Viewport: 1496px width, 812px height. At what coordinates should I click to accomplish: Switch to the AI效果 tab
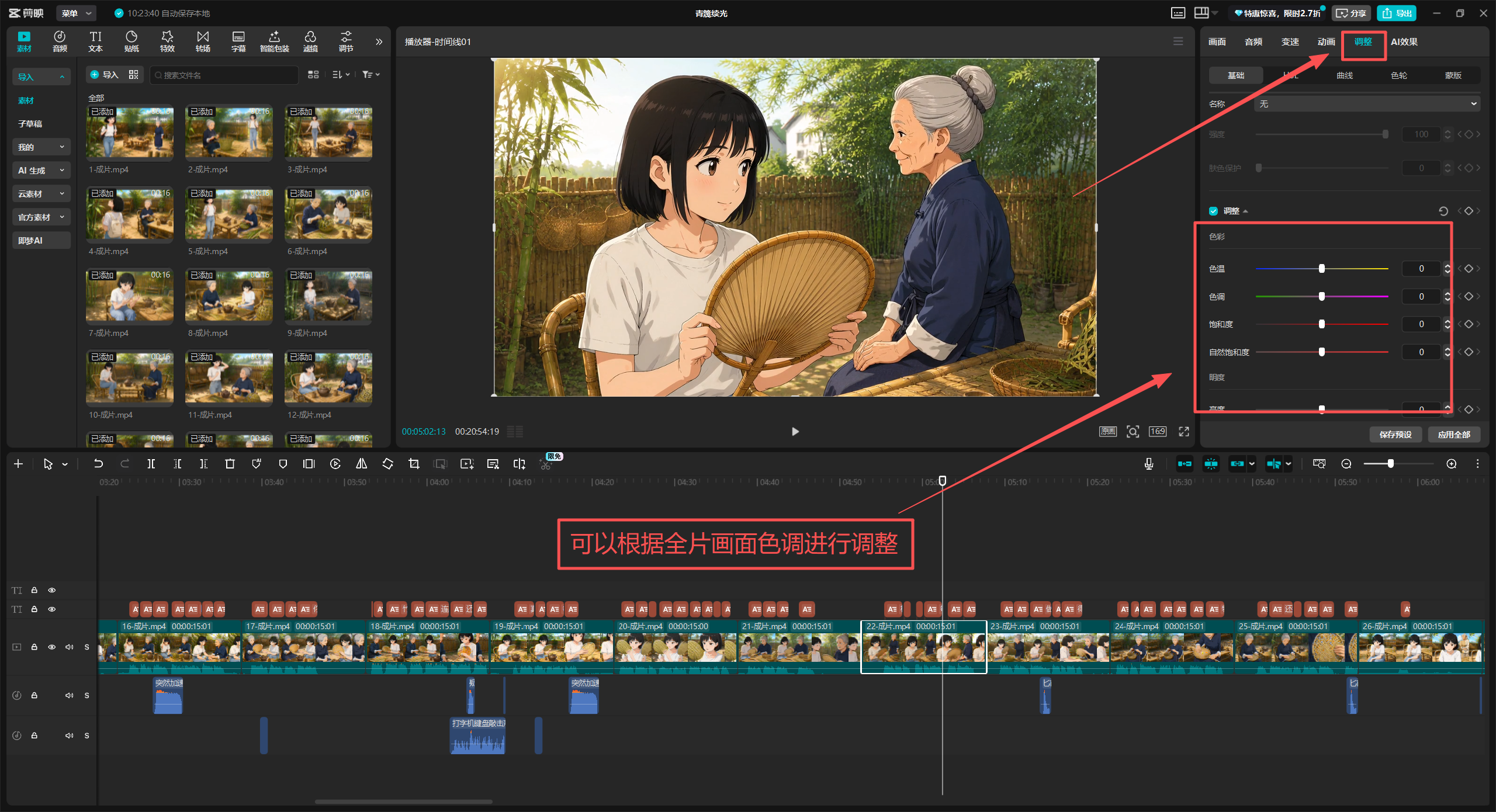pos(1404,41)
